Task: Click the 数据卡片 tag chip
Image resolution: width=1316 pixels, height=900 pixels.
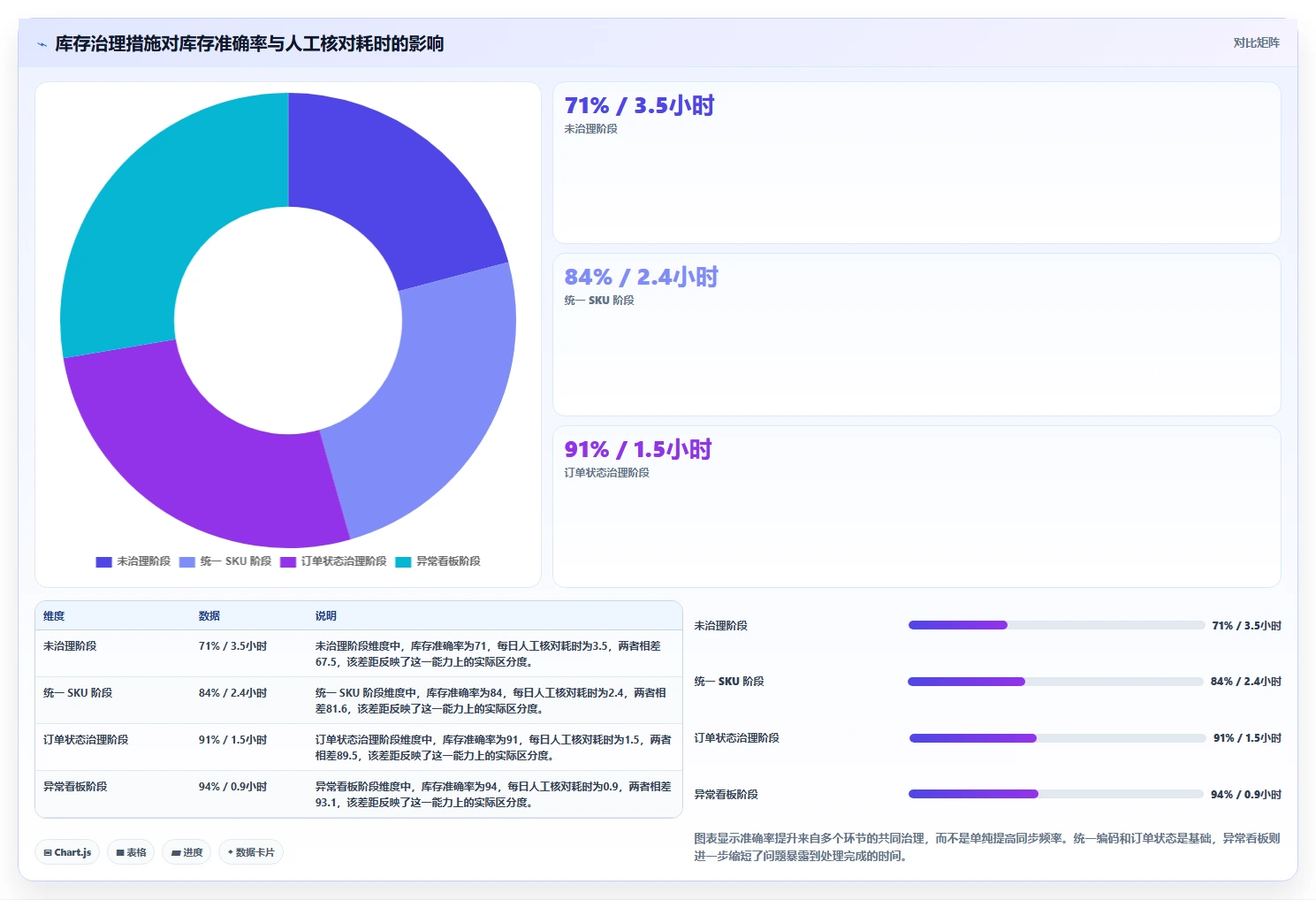Action: point(251,852)
